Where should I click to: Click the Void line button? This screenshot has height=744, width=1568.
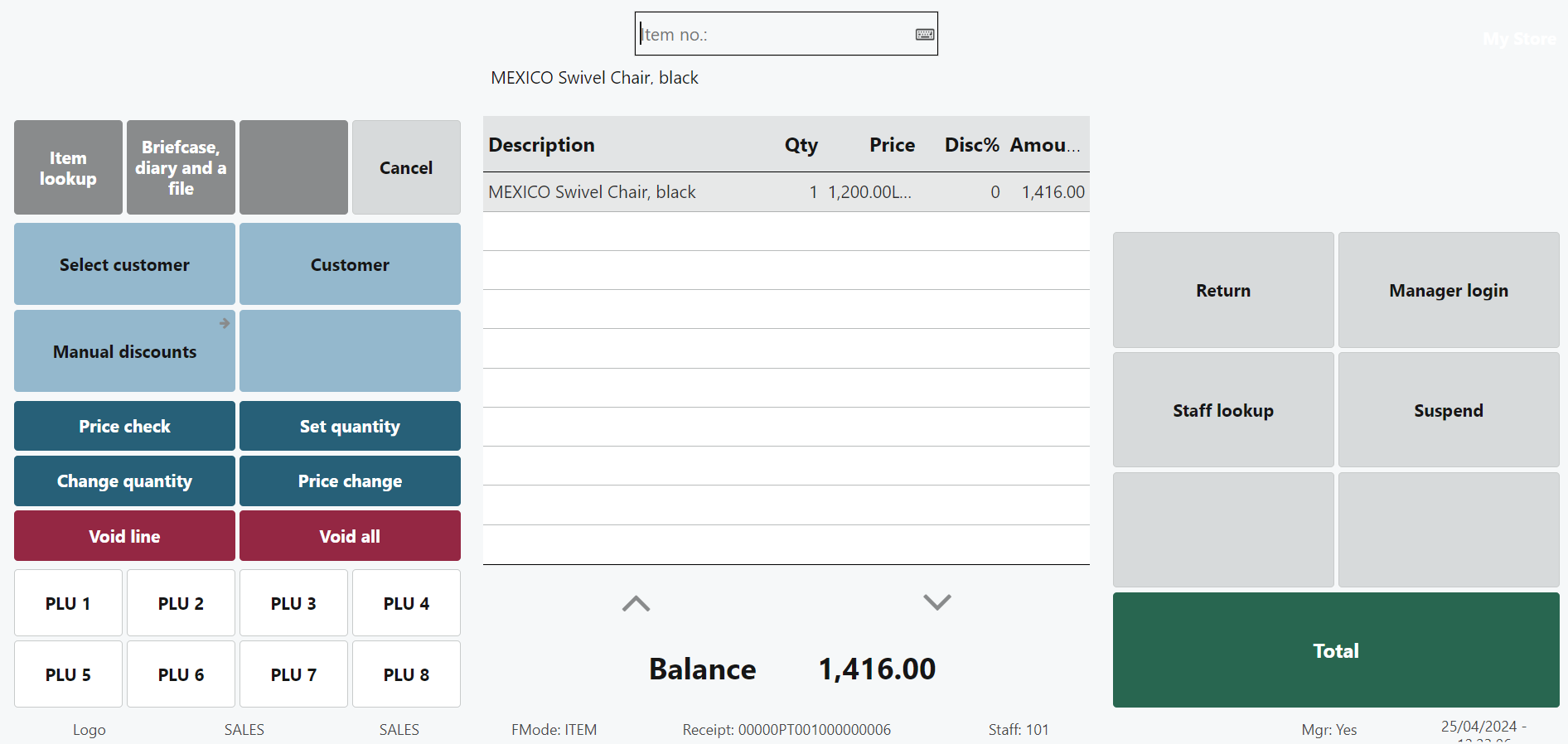(124, 536)
